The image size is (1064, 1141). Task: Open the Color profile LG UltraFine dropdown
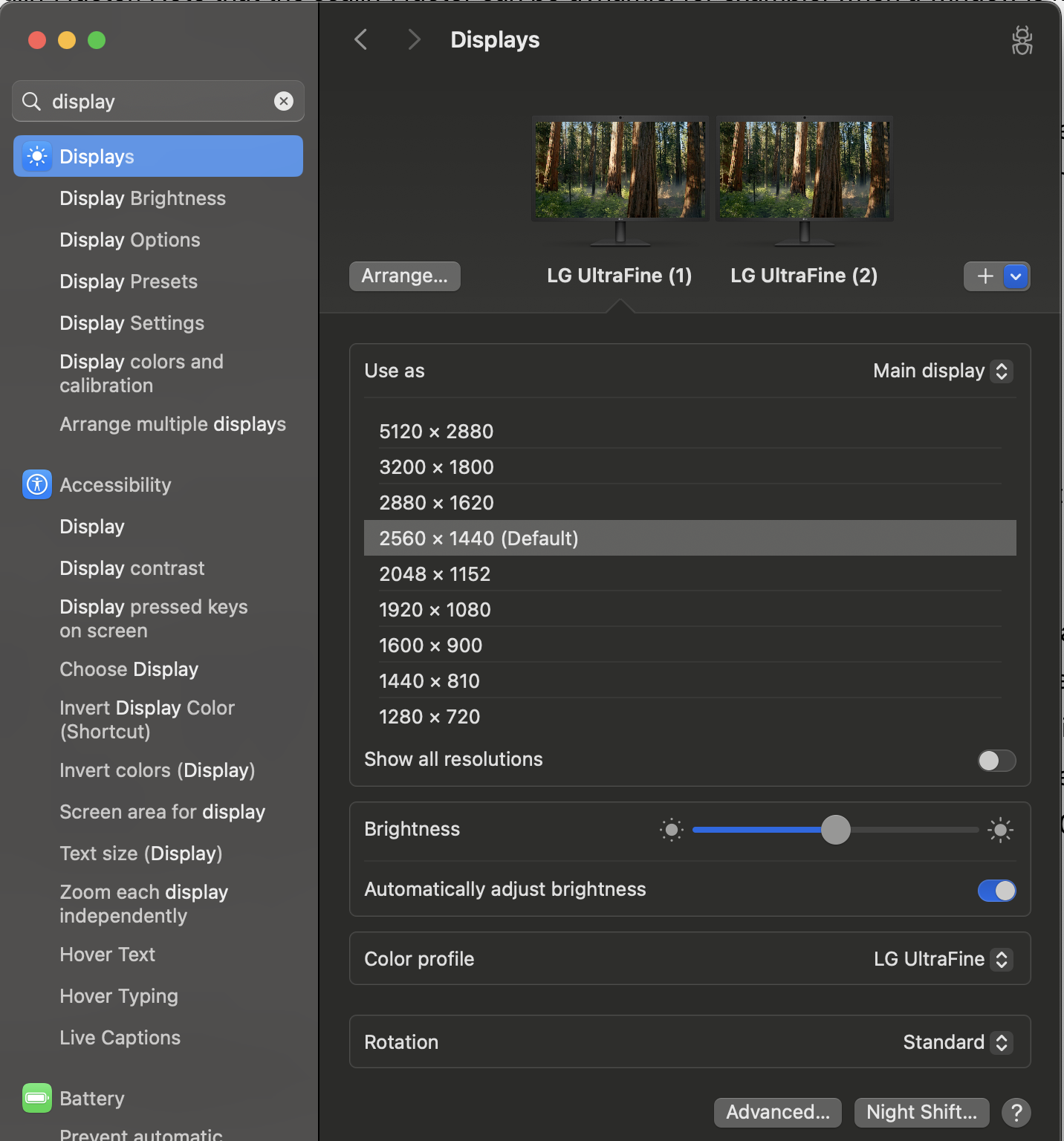(942, 959)
